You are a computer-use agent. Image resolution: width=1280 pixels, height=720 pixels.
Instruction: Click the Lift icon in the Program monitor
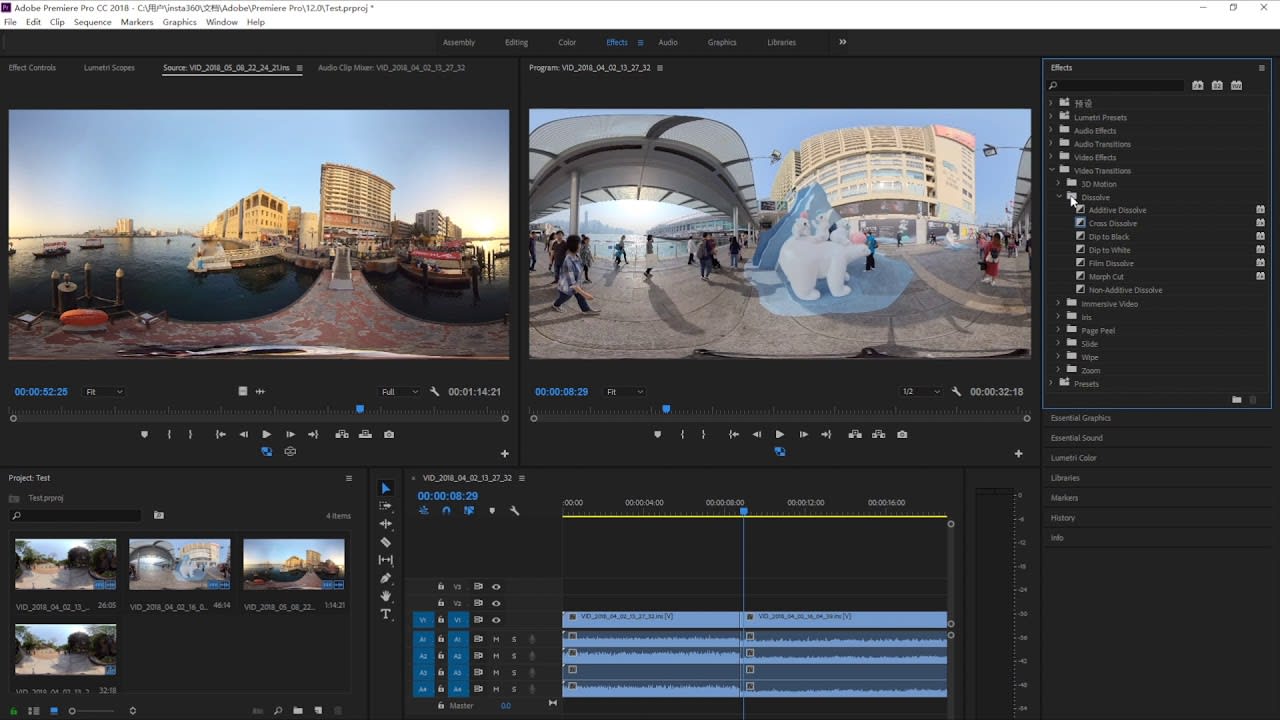[x=855, y=434]
